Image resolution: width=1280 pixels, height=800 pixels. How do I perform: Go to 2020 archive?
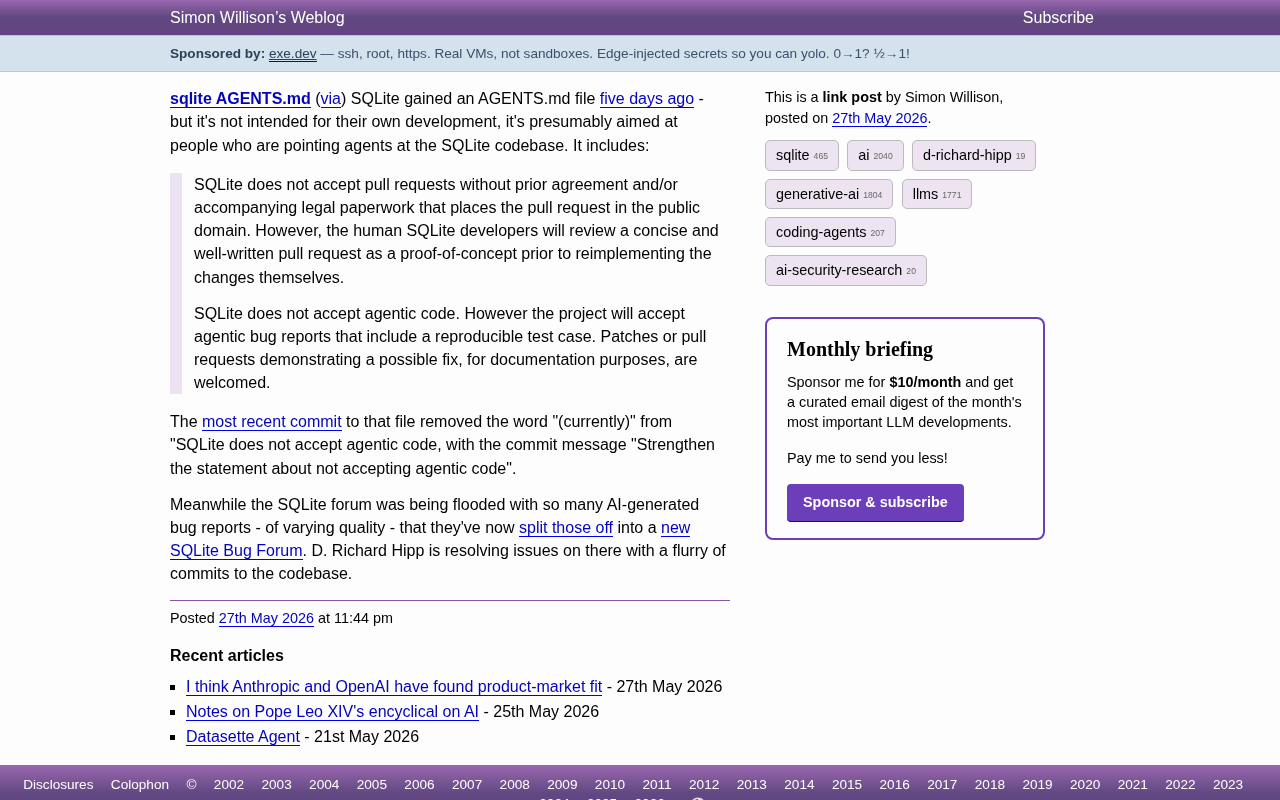coord(1085,785)
